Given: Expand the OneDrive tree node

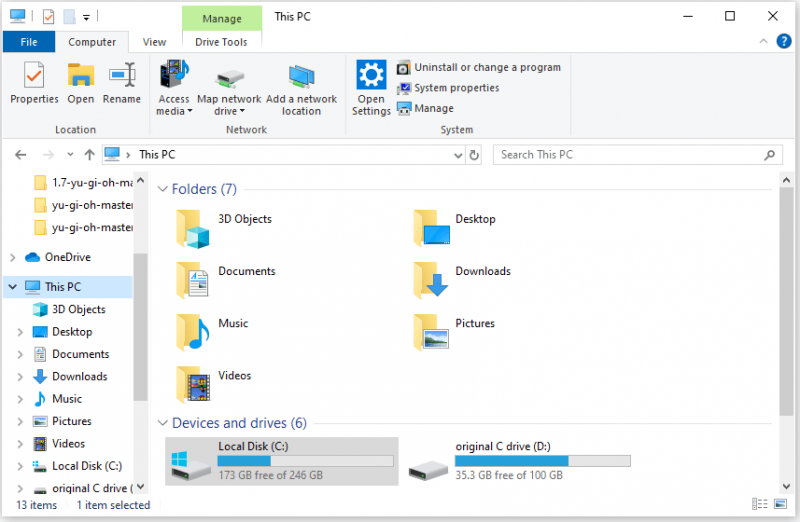Looking at the screenshot, I should [x=13, y=258].
